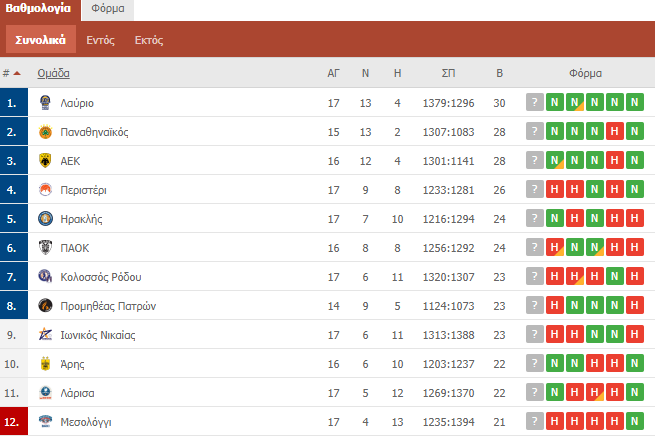Click the Παναθηναϊκός team crest icon
Screen dimensions: 655x443
45,132
